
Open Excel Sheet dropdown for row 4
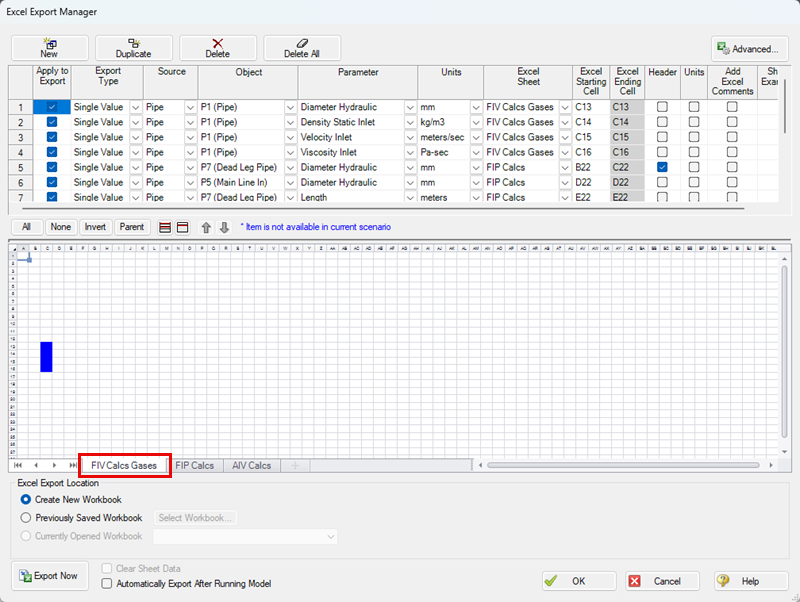562,152
